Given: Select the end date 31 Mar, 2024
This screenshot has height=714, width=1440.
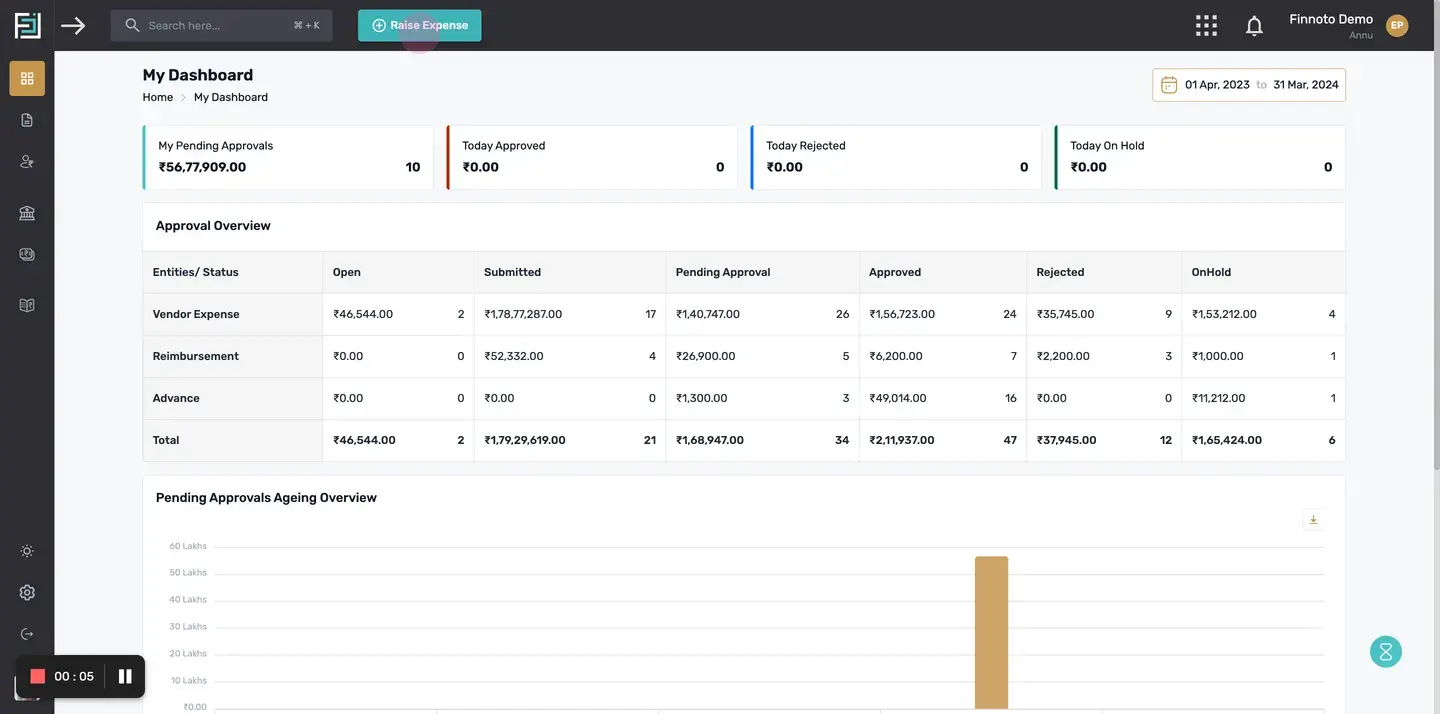Looking at the screenshot, I should click(x=1306, y=85).
